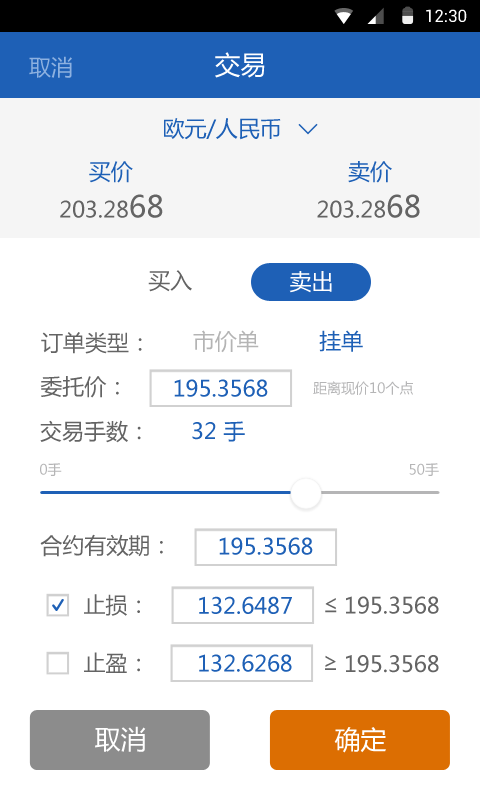Viewport: 480px width, 800px height.
Task: Focus the 委托价 input field
Action: [x=220, y=388]
